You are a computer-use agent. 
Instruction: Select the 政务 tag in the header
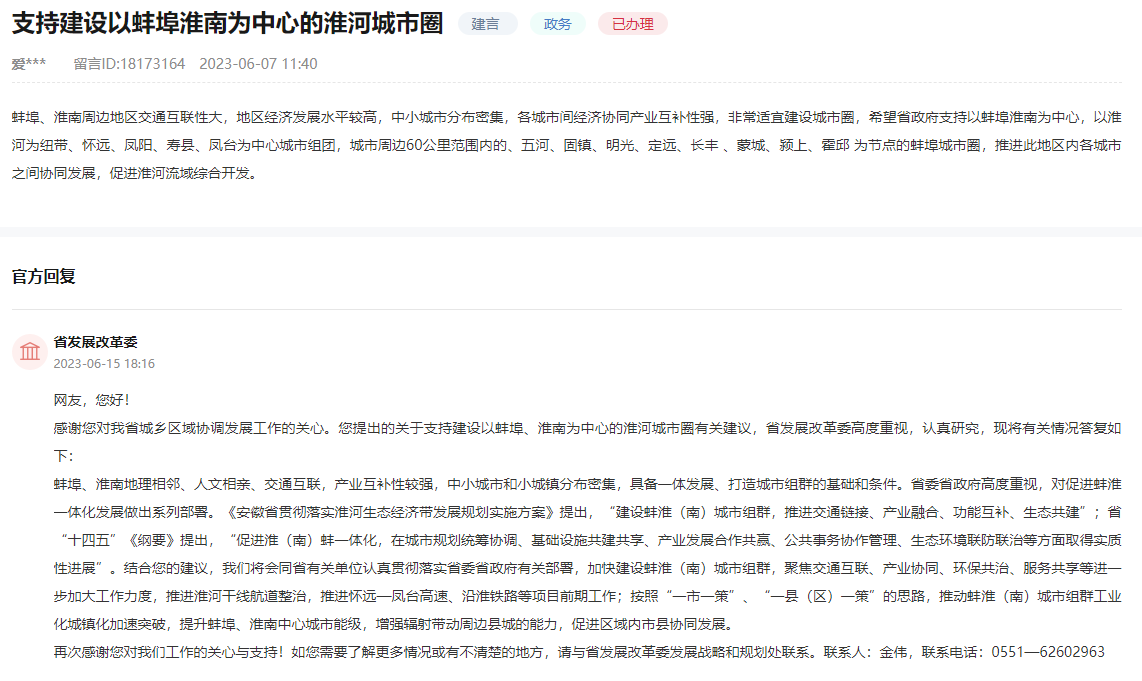(x=558, y=23)
